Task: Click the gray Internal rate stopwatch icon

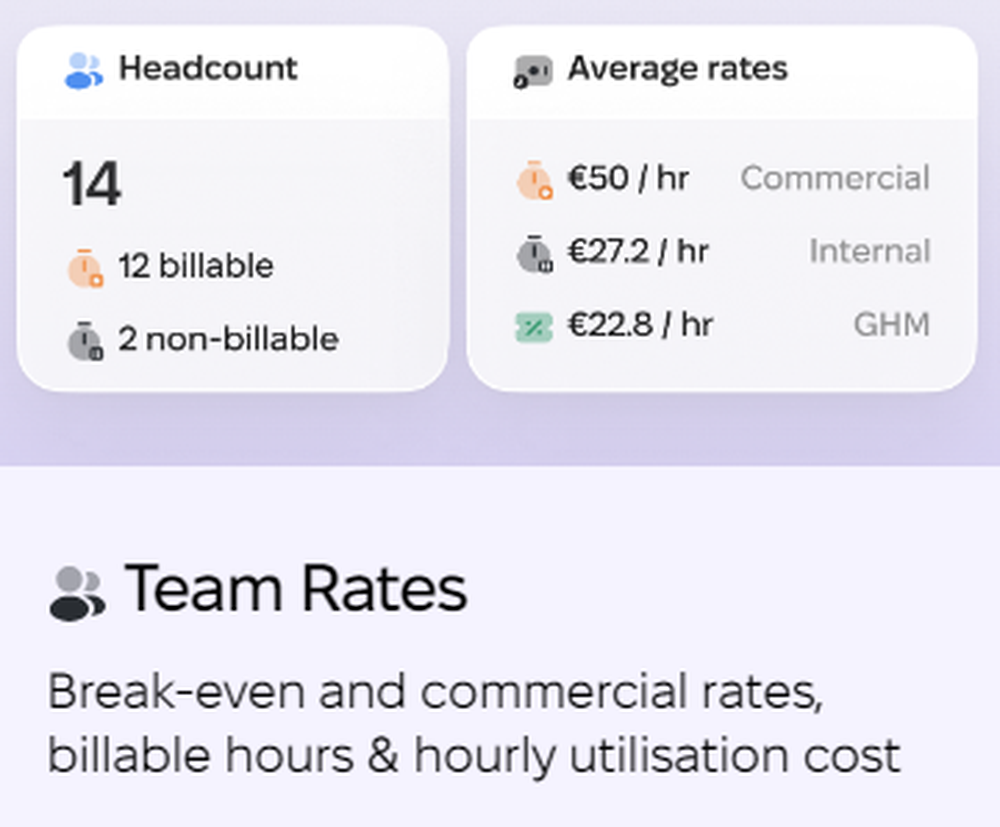Action: (534, 253)
